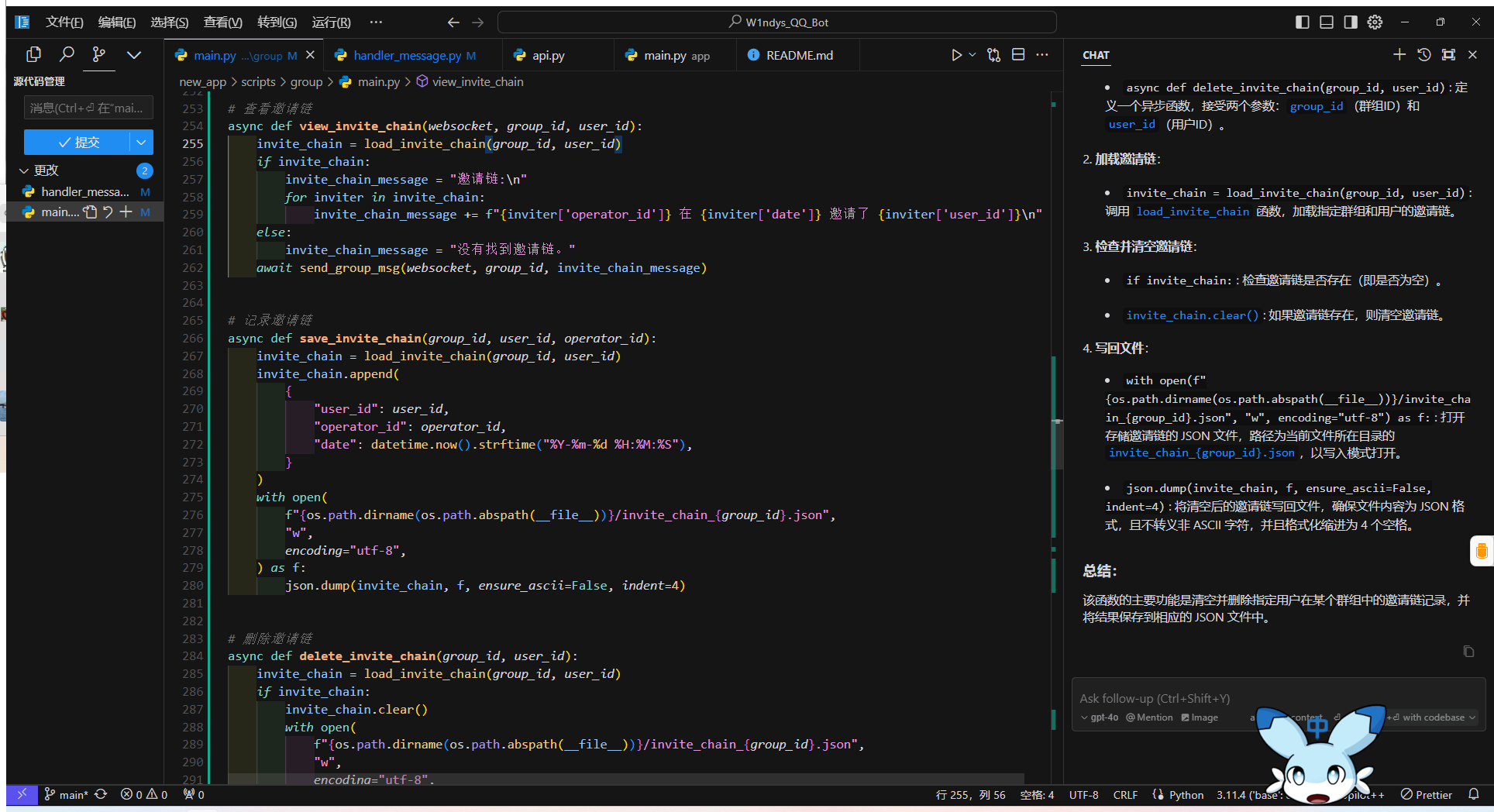Click the Source Control branch icon

click(x=99, y=54)
